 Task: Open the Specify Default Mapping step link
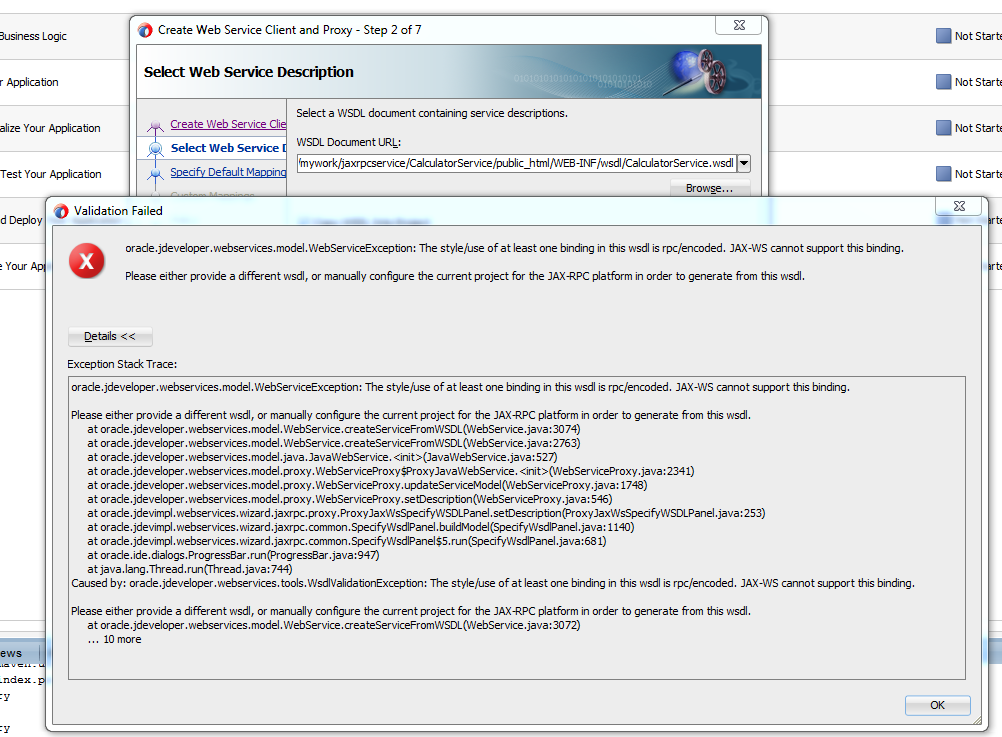pyautogui.click(x=228, y=172)
